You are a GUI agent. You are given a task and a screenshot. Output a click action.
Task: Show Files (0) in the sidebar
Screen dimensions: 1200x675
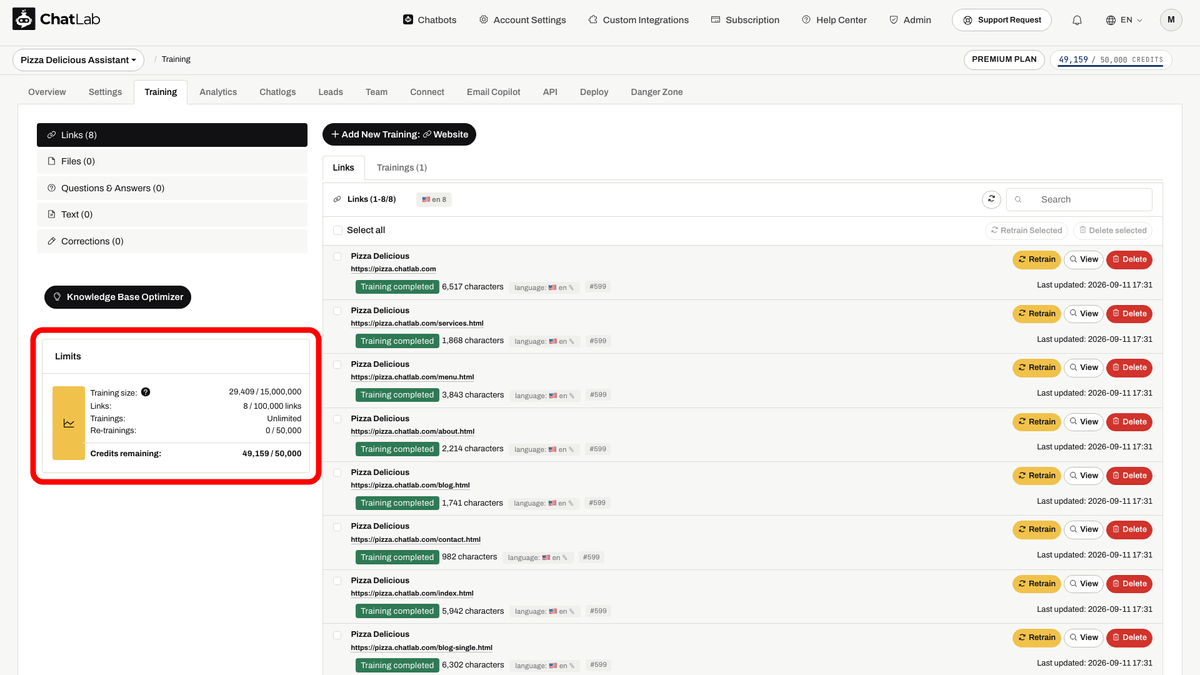(172, 161)
